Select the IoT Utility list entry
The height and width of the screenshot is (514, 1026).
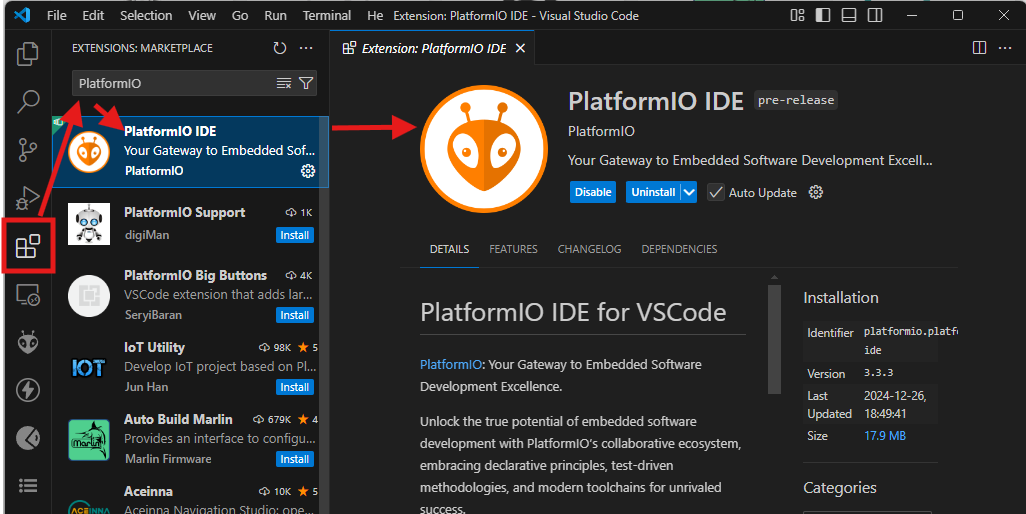[x=186, y=368]
